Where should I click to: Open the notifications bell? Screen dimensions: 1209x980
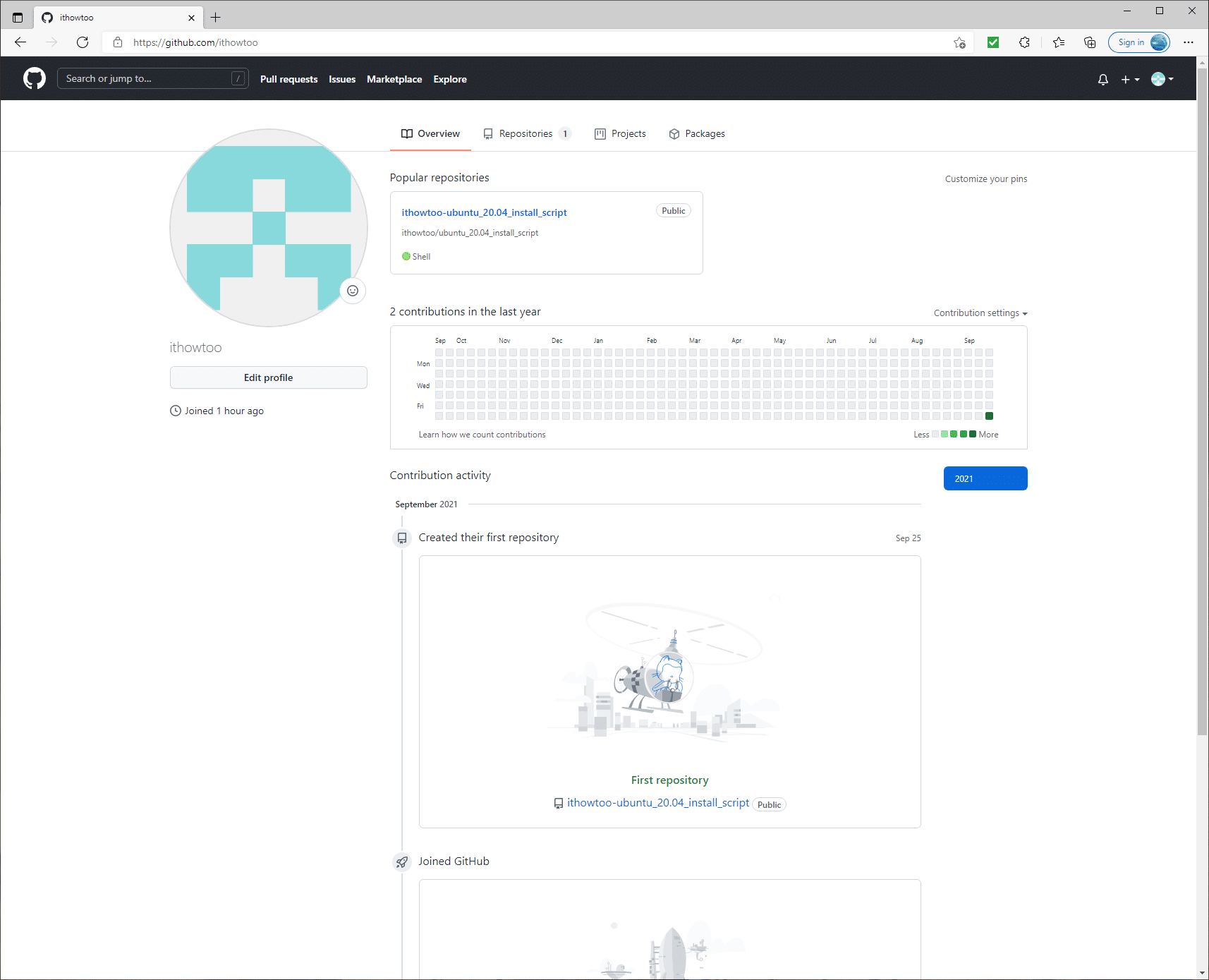[1103, 79]
